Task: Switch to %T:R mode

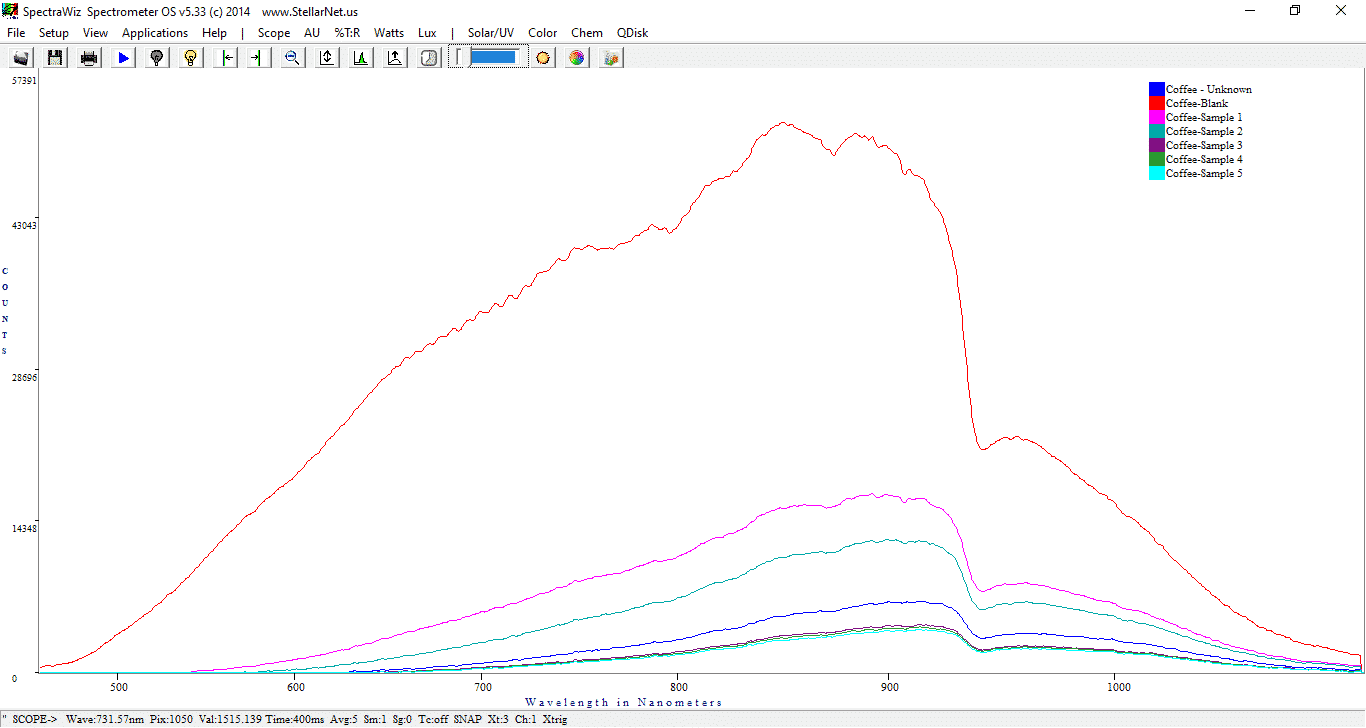Action: pyautogui.click(x=347, y=33)
